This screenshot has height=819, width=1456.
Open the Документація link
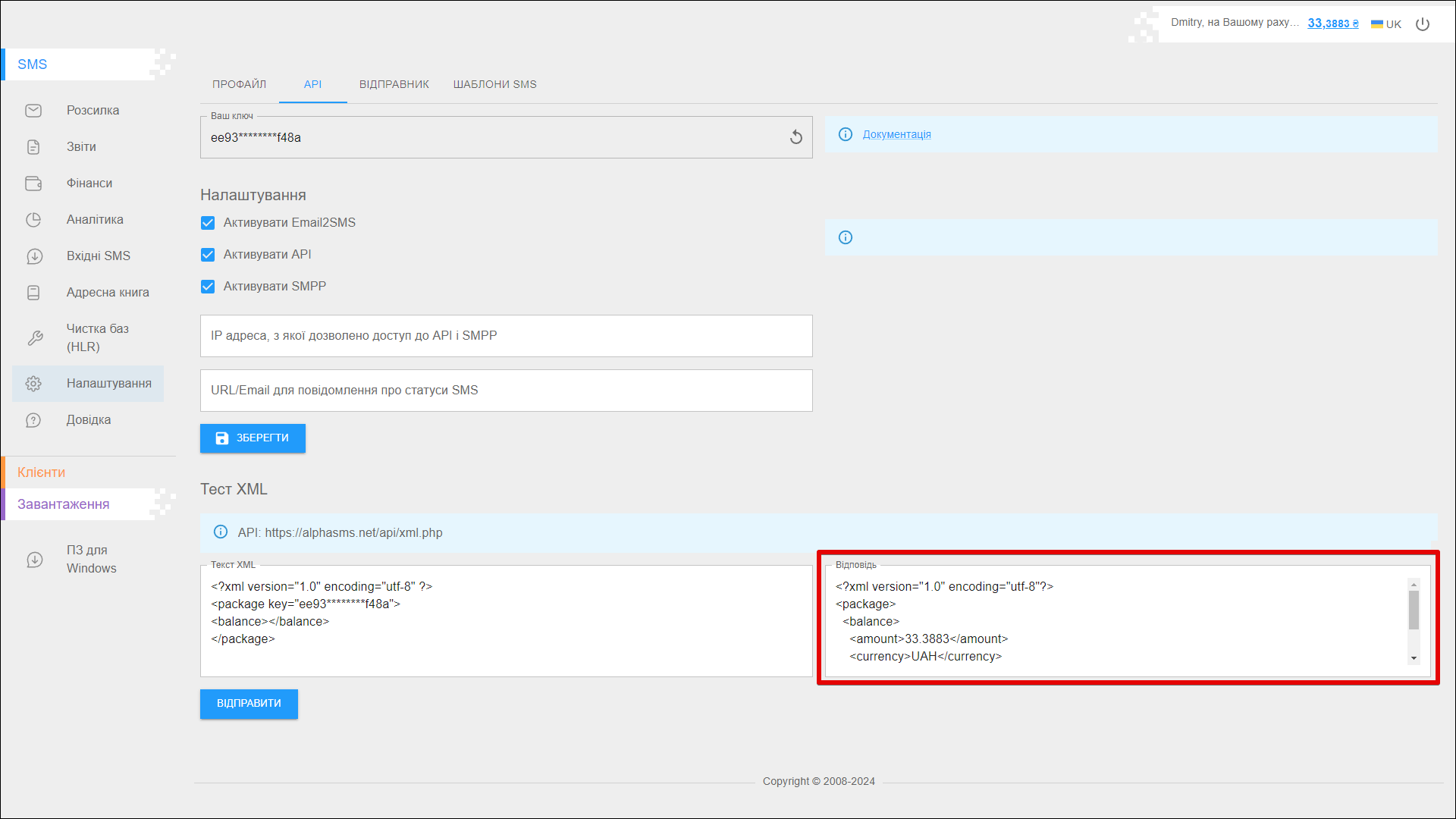click(x=896, y=134)
